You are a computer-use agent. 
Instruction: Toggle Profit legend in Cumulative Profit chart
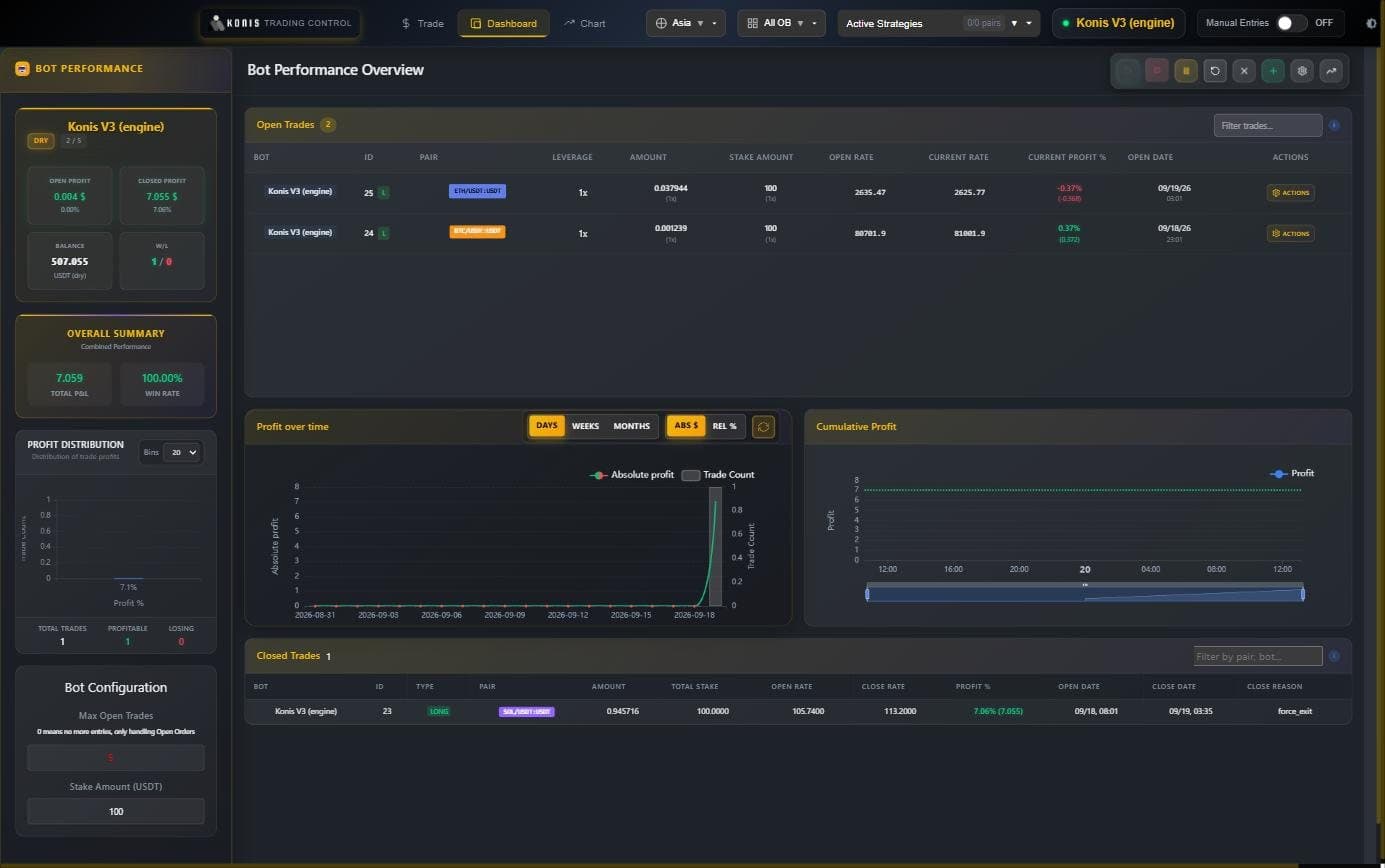1292,473
